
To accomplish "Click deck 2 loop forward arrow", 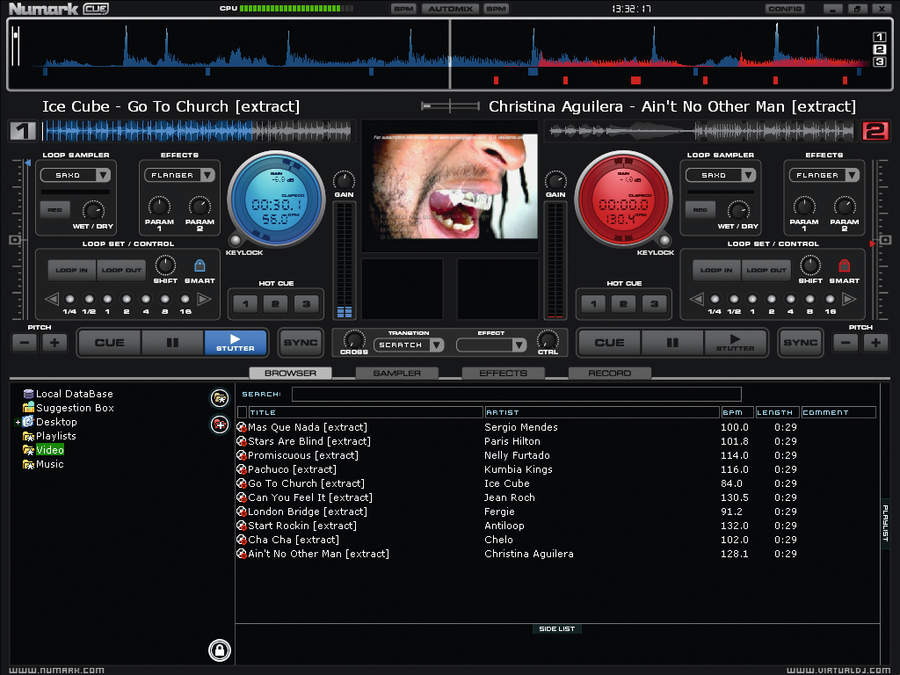I will [x=849, y=299].
